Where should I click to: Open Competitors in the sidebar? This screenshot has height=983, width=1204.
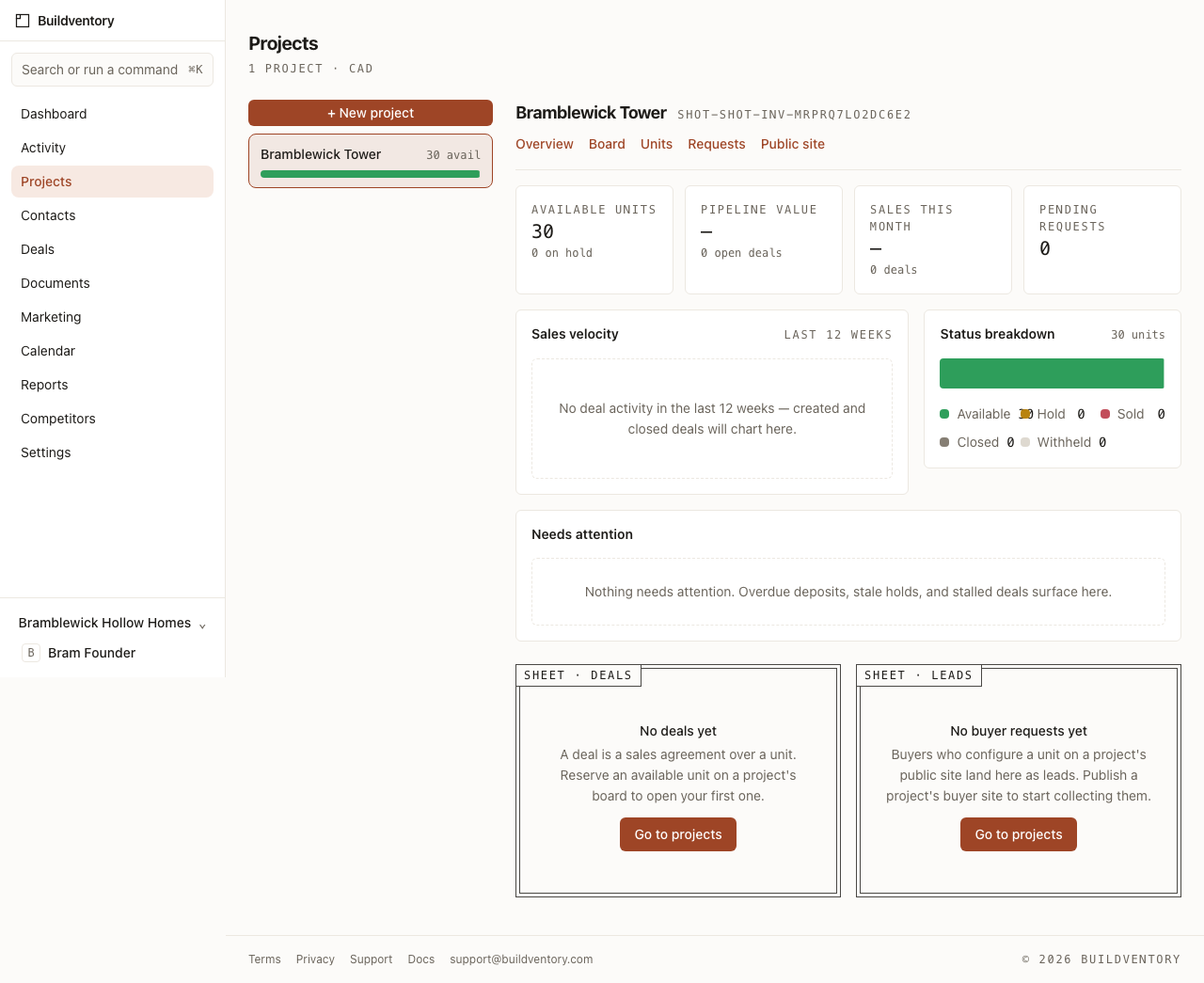click(112, 419)
